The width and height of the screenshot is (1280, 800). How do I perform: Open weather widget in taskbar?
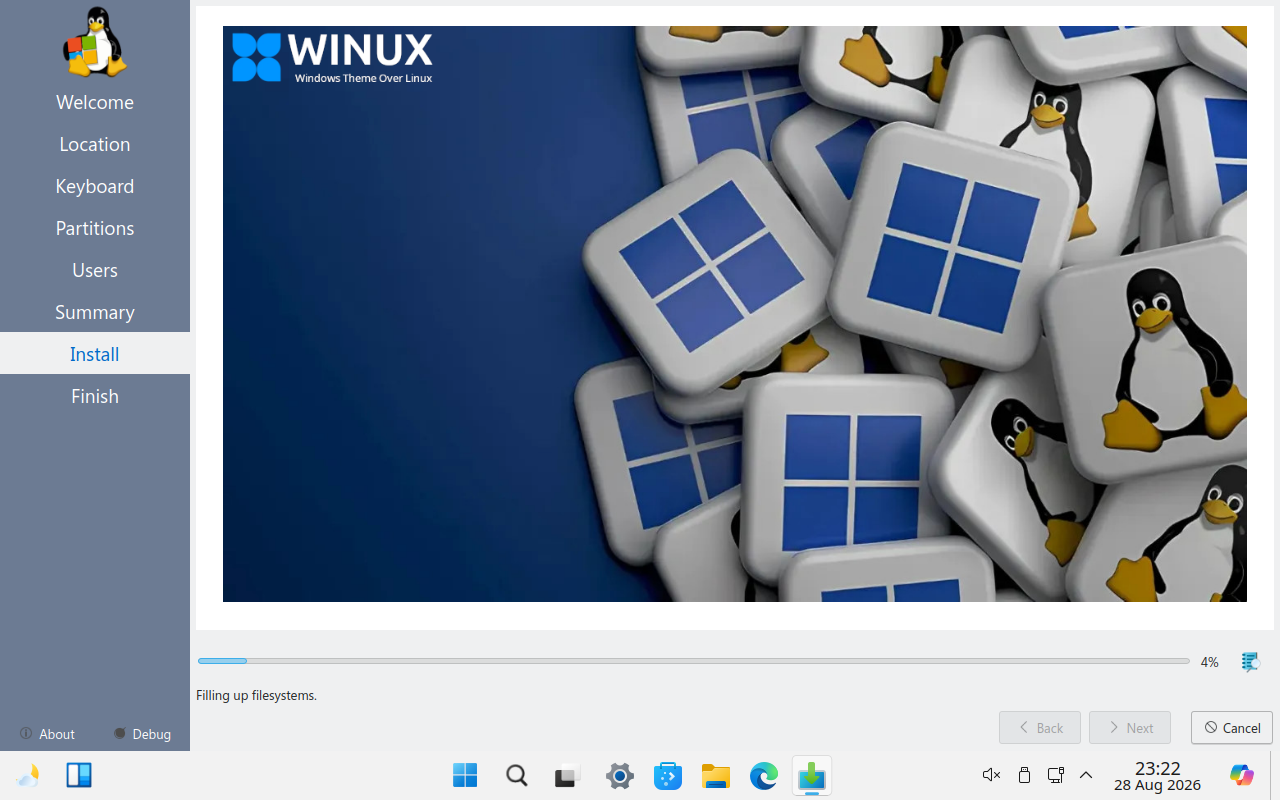click(x=28, y=775)
